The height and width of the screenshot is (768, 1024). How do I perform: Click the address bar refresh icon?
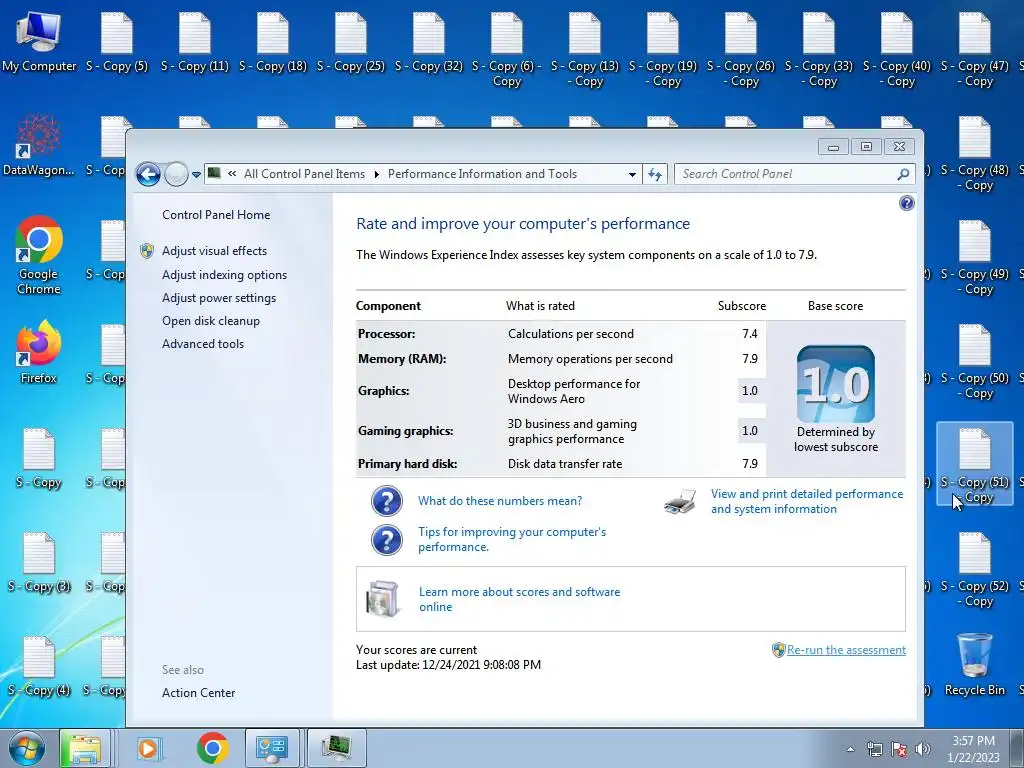(x=655, y=174)
